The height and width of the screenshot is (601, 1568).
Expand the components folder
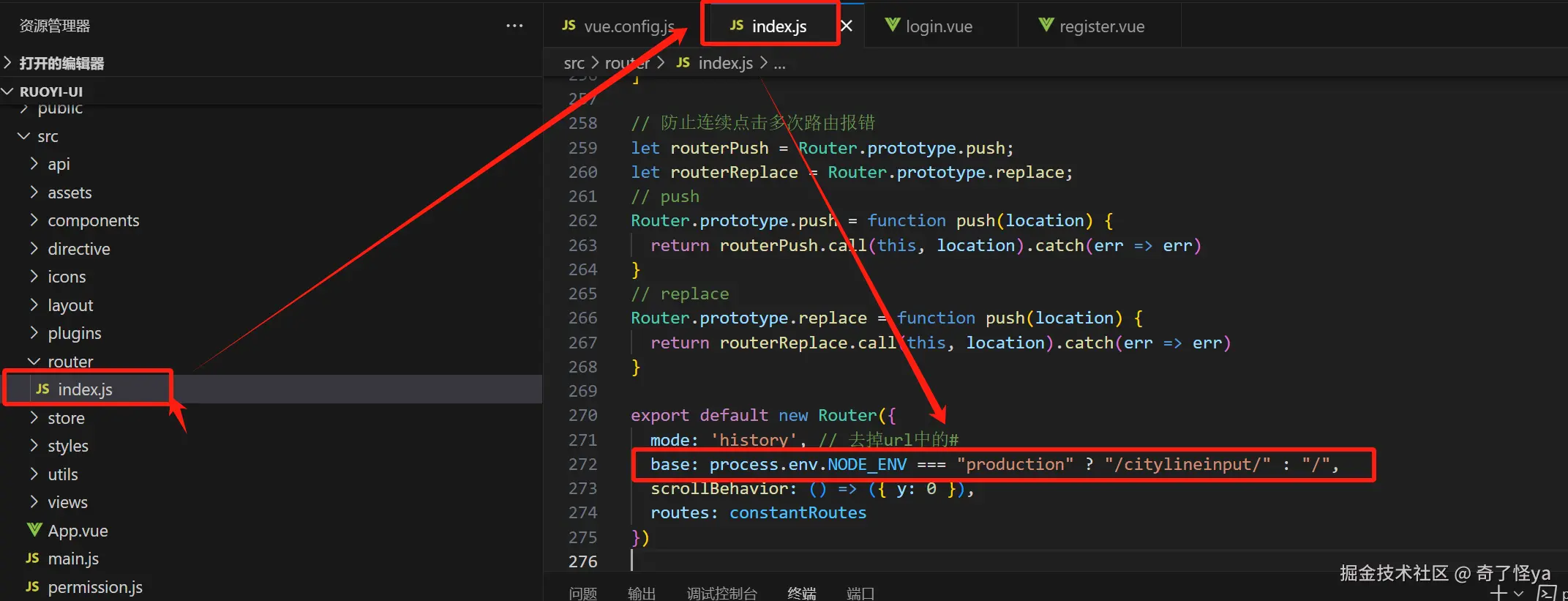click(x=93, y=220)
